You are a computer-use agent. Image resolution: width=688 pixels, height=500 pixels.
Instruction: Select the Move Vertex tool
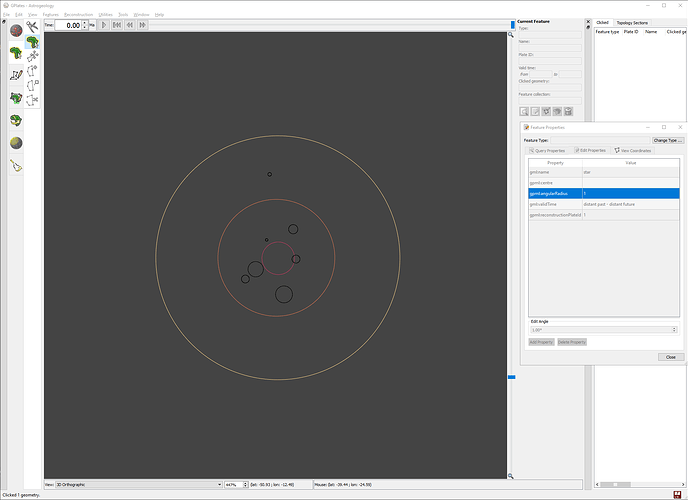[x=32, y=56]
